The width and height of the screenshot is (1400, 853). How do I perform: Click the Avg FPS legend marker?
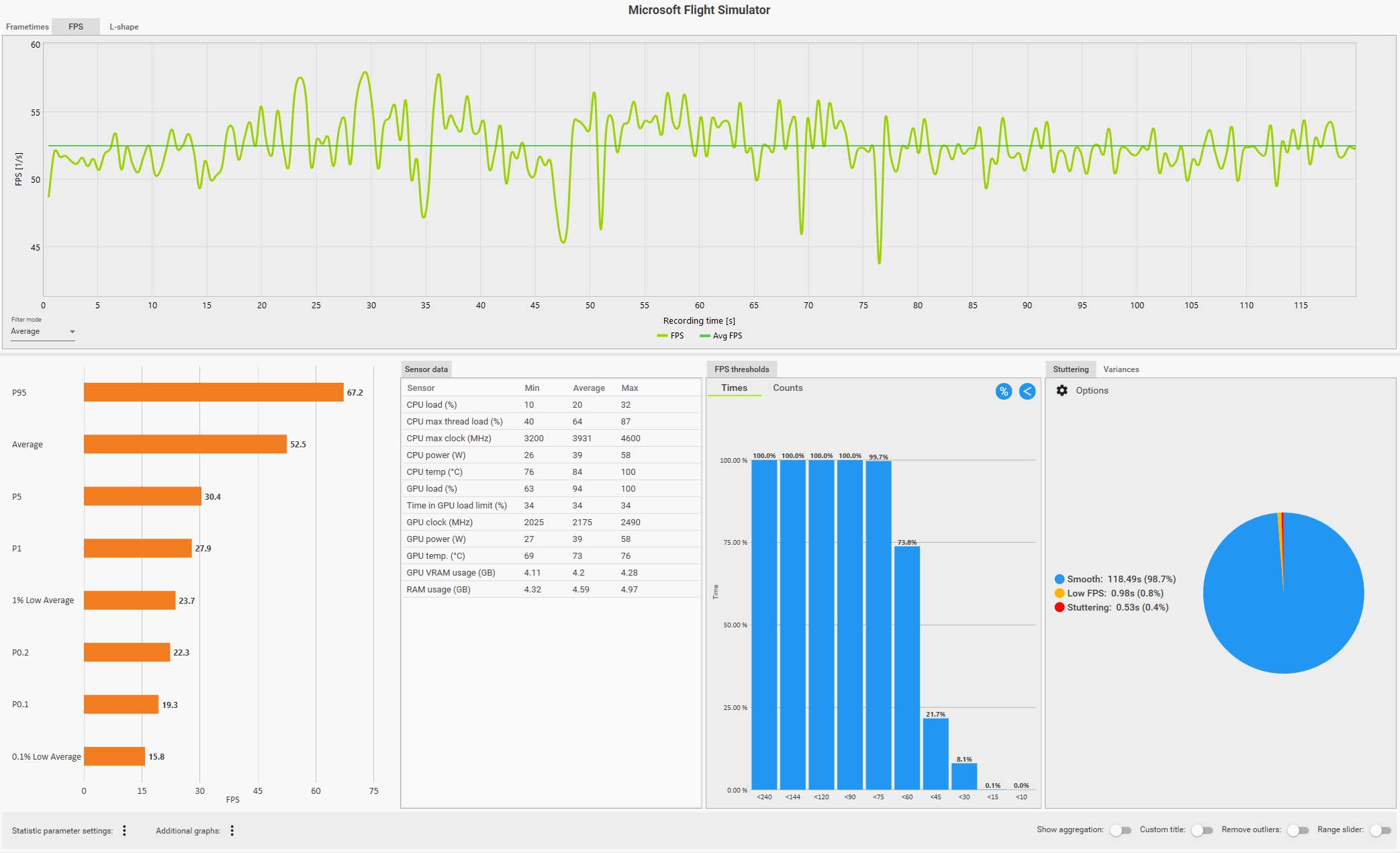(704, 336)
